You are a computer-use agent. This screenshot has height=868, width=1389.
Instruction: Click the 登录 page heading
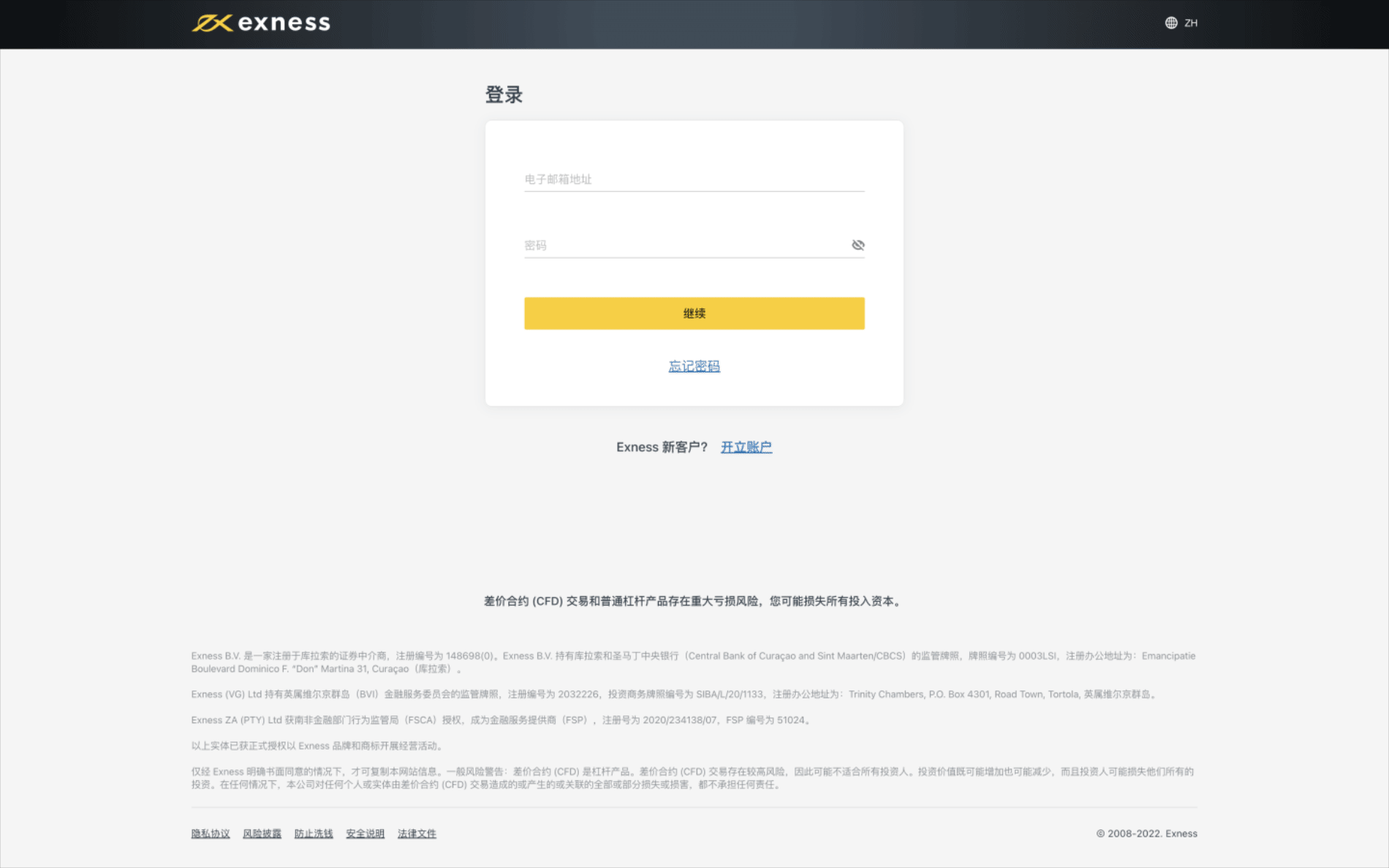point(504,95)
